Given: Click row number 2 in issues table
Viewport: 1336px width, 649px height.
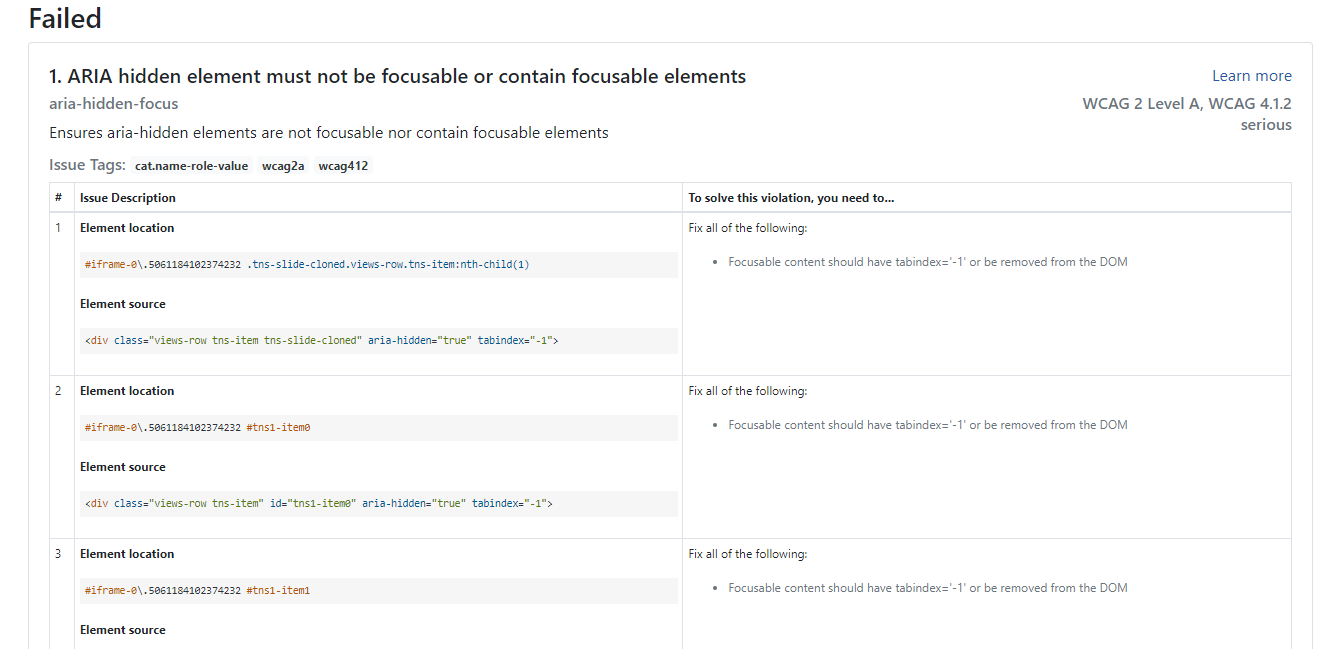Looking at the screenshot, I should 58,391.
